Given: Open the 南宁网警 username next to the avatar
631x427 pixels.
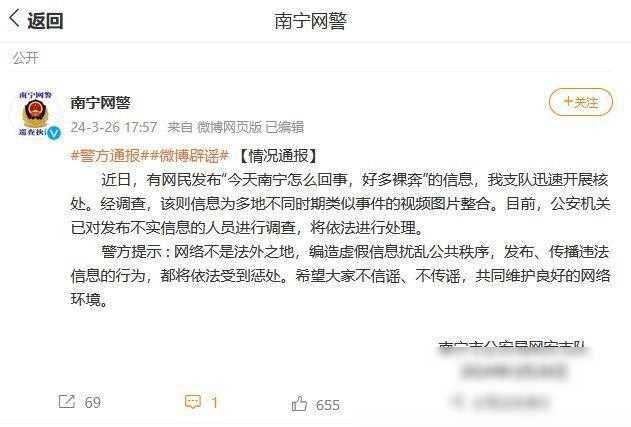Looking at the screenshot, I should [101, 103].
